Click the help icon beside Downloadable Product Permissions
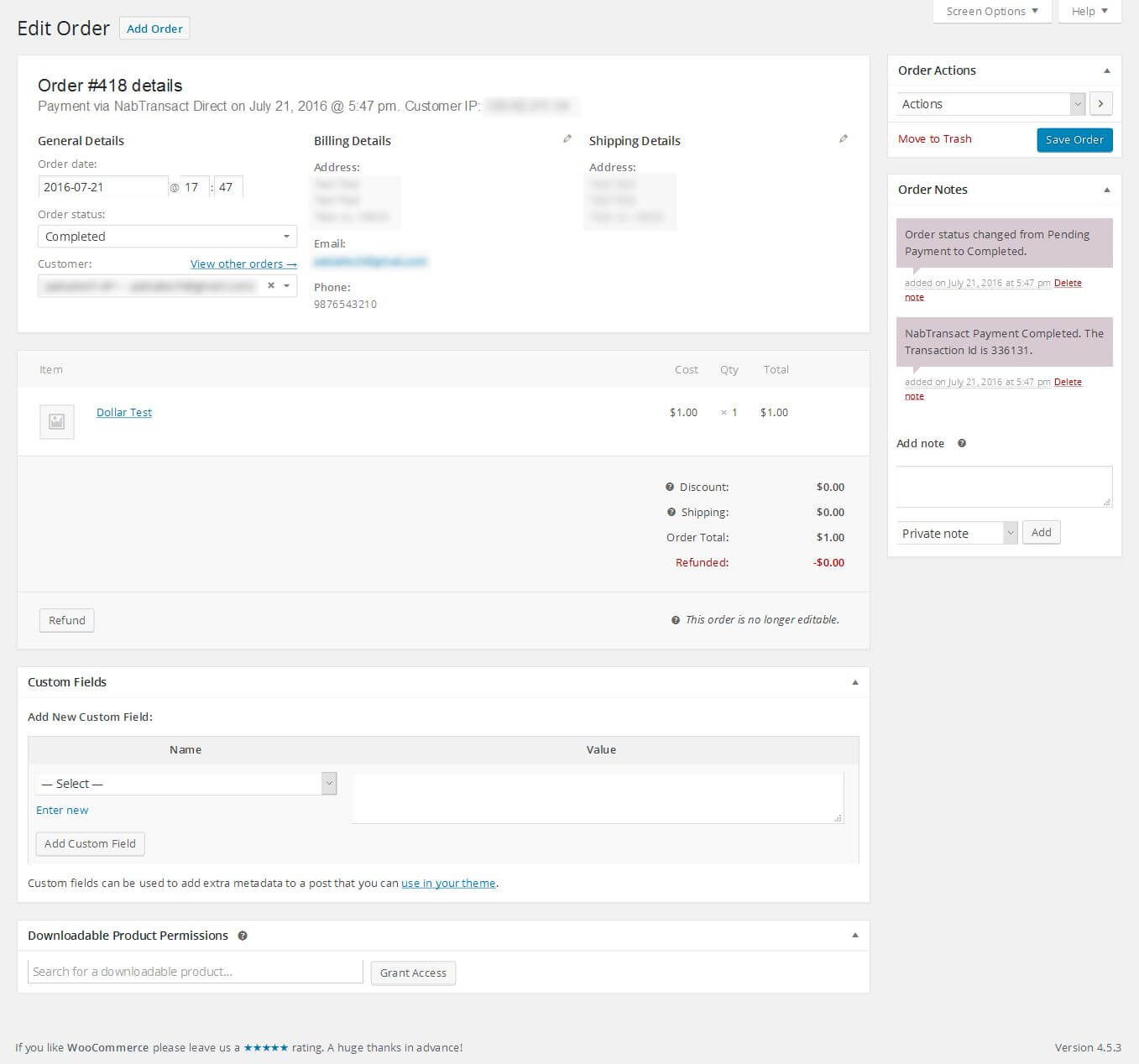This screenshot has width=1139, height=1064. click(243, 935)
